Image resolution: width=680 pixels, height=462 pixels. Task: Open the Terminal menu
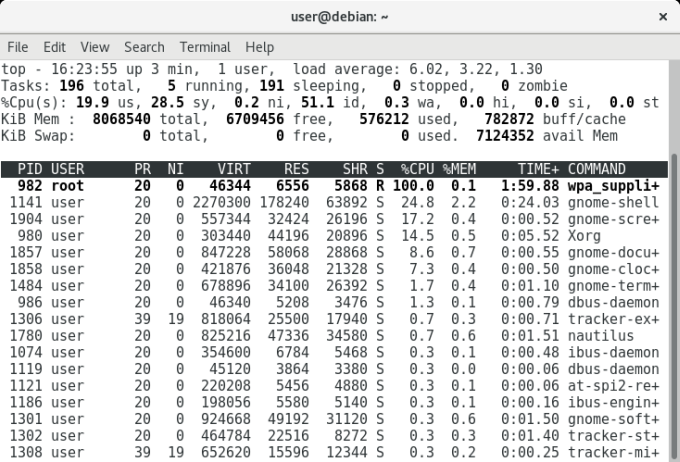(205, 47)
